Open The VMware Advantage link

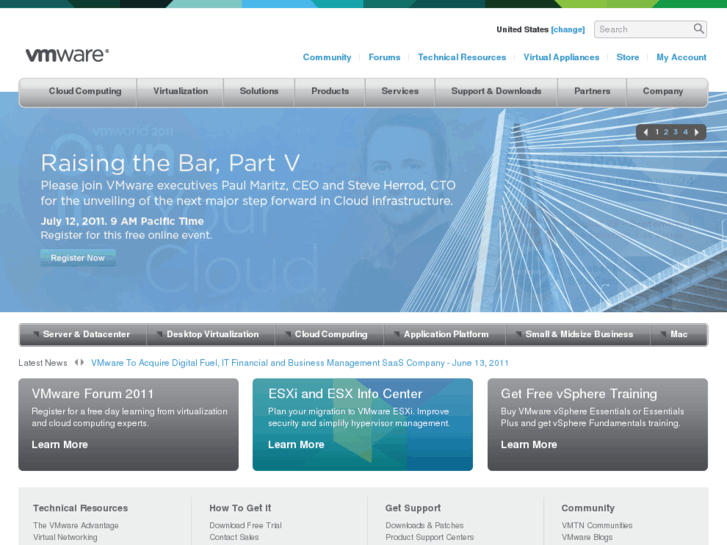(76, 525)
